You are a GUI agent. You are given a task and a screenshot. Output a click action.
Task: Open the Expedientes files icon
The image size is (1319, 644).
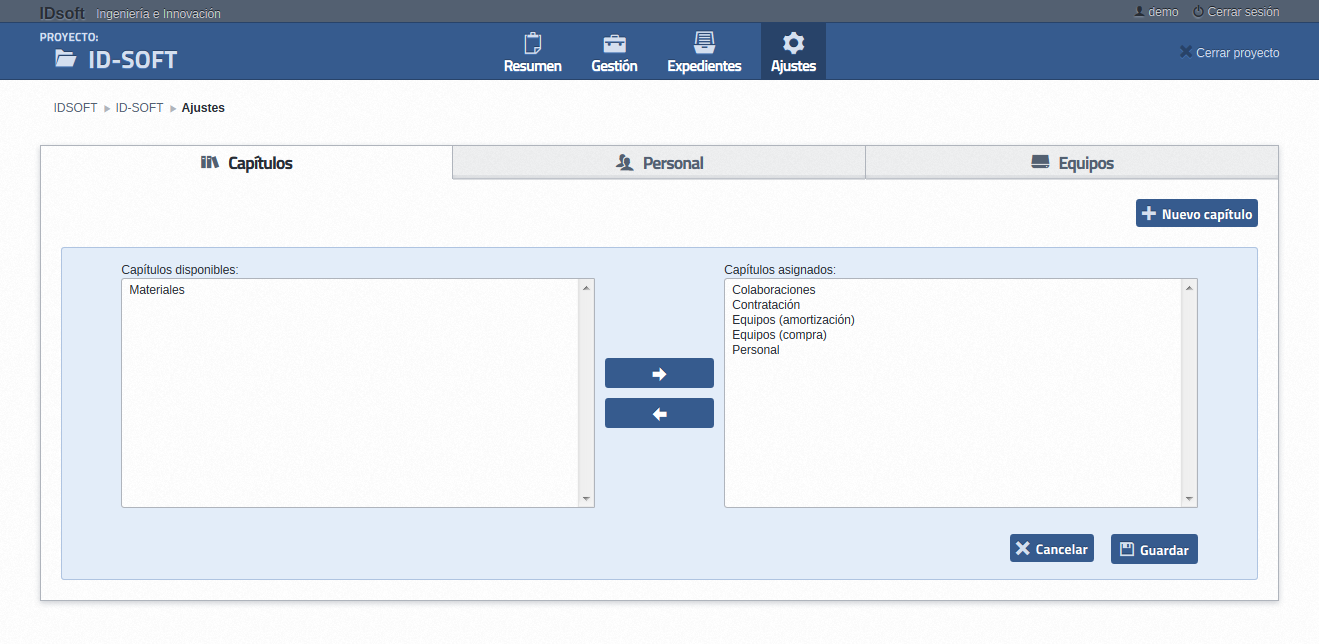point(704,43)
